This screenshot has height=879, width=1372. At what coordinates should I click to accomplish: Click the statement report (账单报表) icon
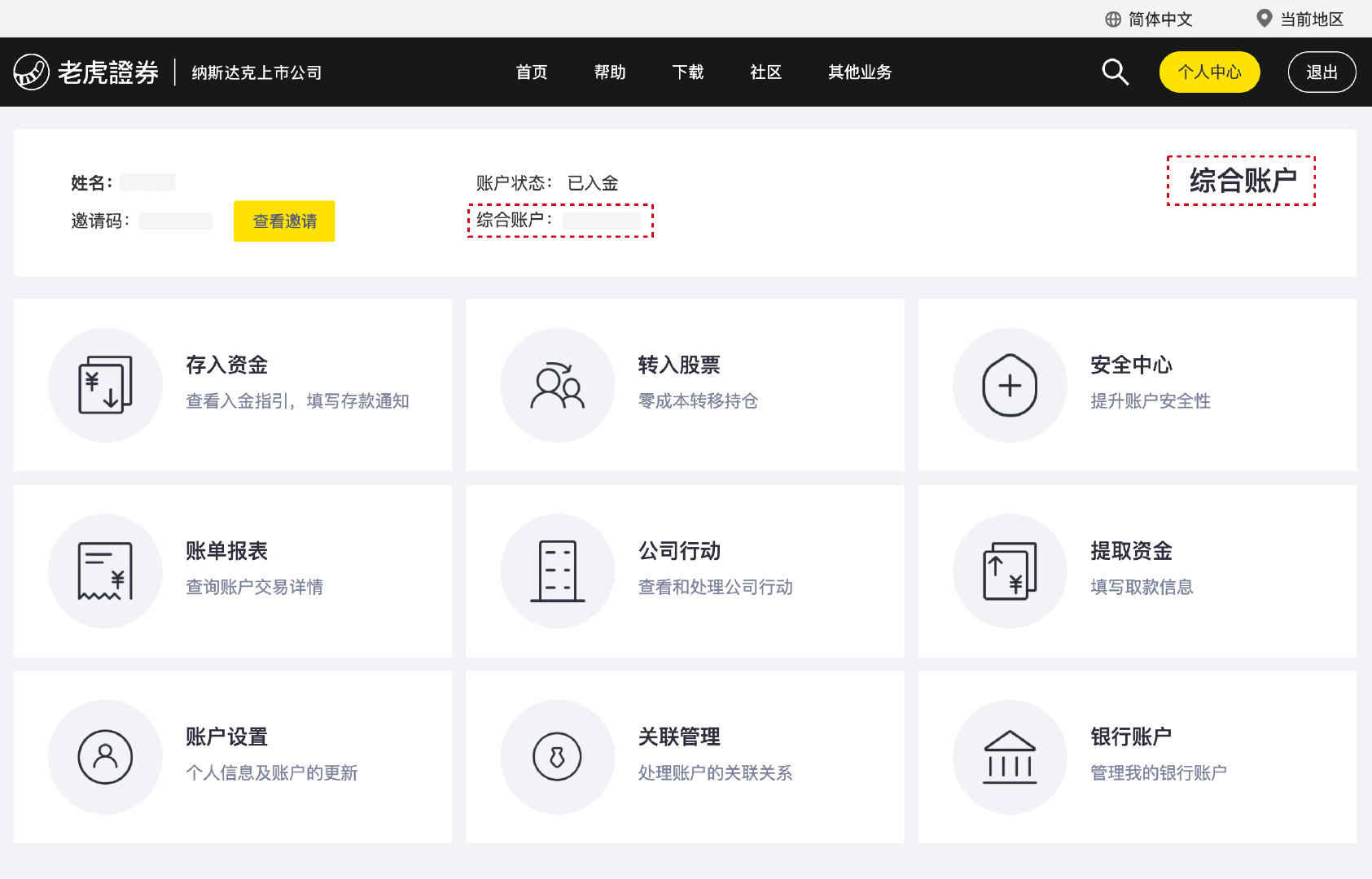pos(105,571)
